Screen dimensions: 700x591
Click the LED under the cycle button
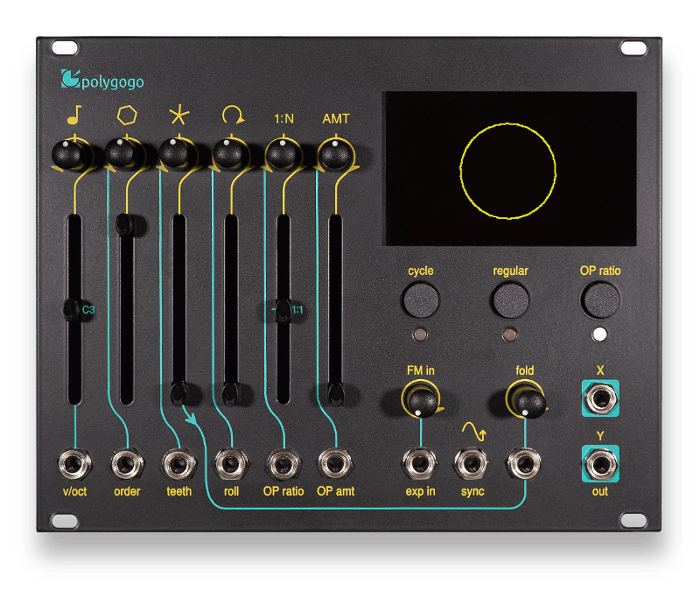point(420,334)
